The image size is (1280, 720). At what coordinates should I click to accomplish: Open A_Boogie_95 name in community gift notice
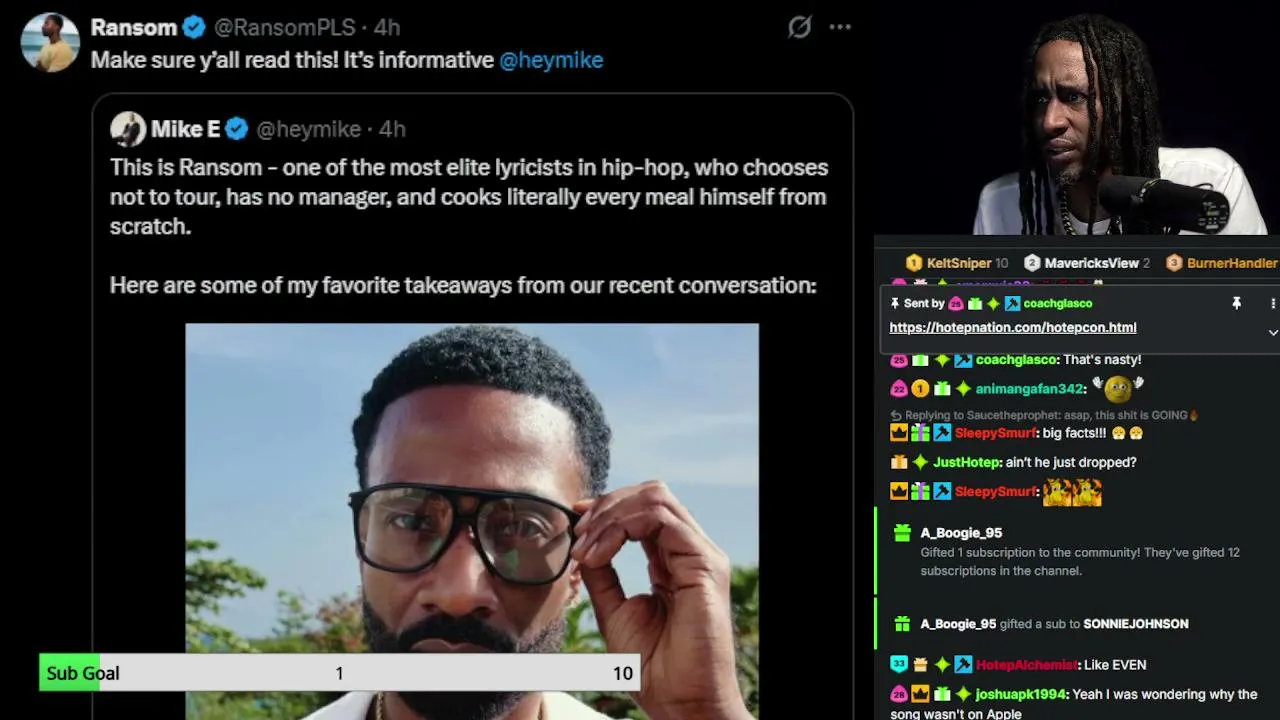[x=961, y=533]
